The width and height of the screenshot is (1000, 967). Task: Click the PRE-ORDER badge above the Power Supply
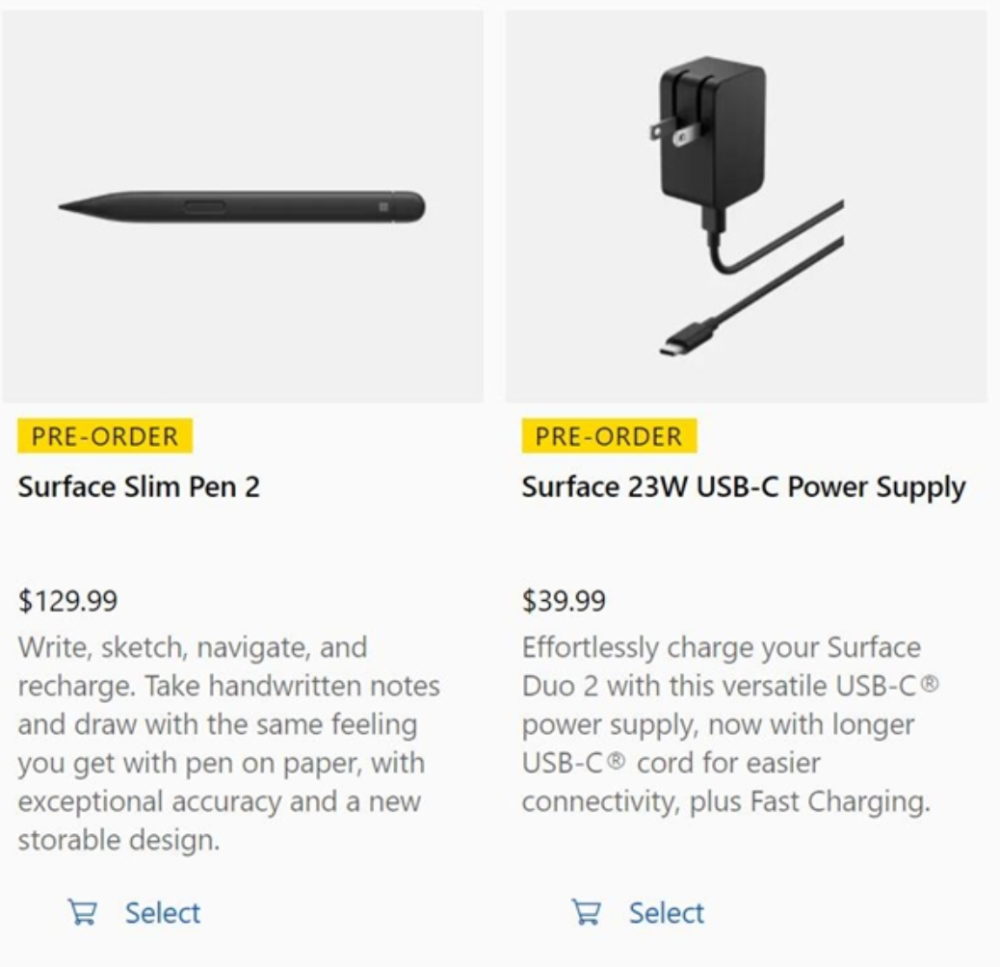[x=609, y=436]
